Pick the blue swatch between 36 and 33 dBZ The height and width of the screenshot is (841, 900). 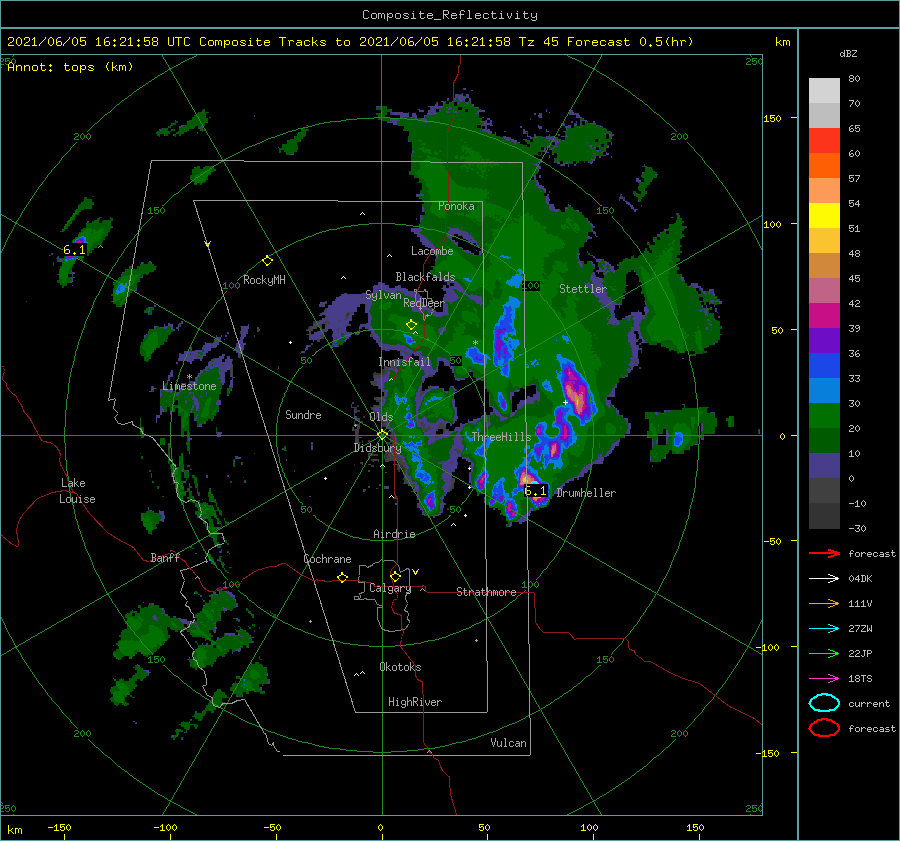[824, 366]
